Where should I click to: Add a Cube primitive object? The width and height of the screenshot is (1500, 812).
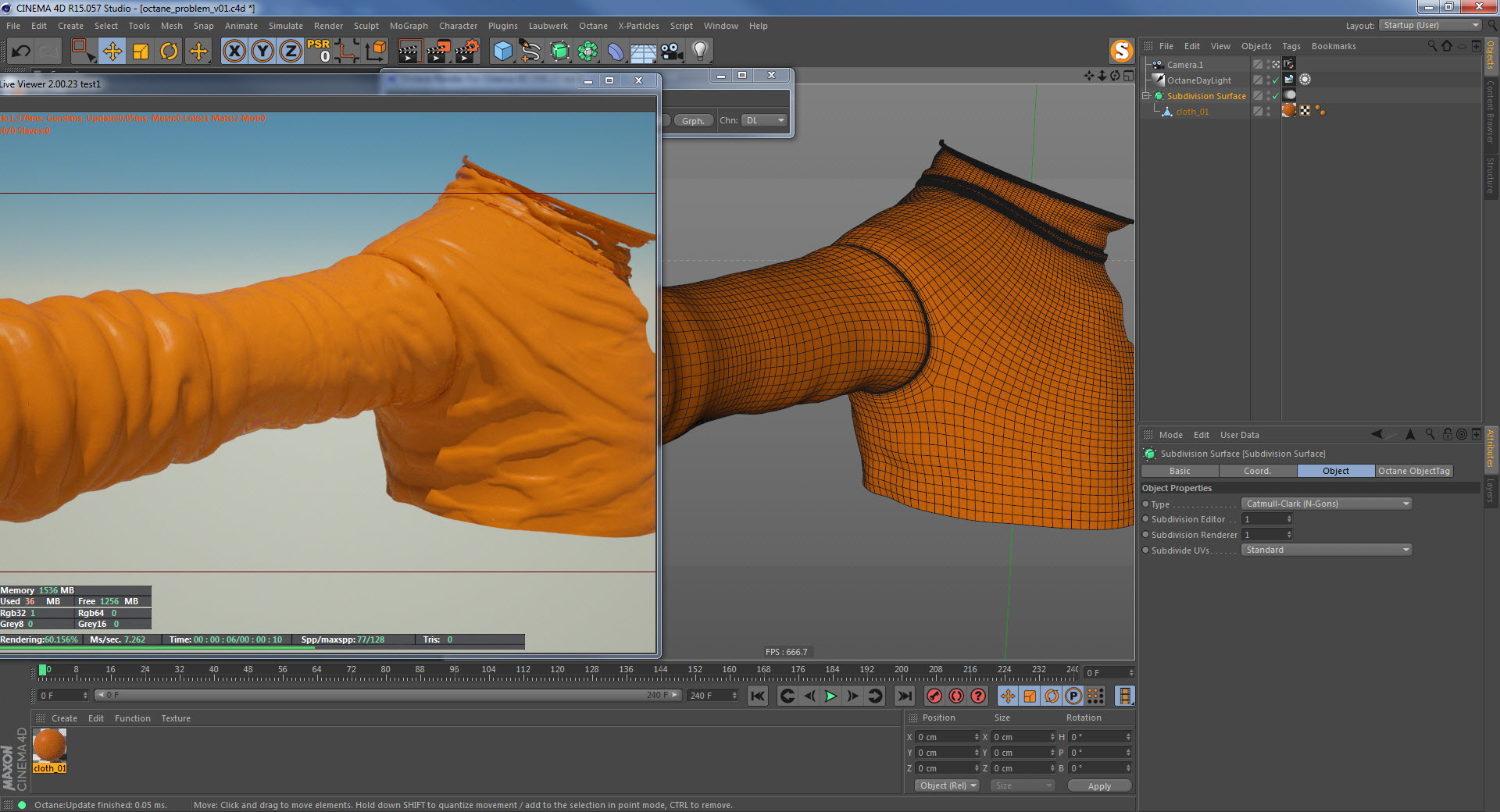pos(502,52)
